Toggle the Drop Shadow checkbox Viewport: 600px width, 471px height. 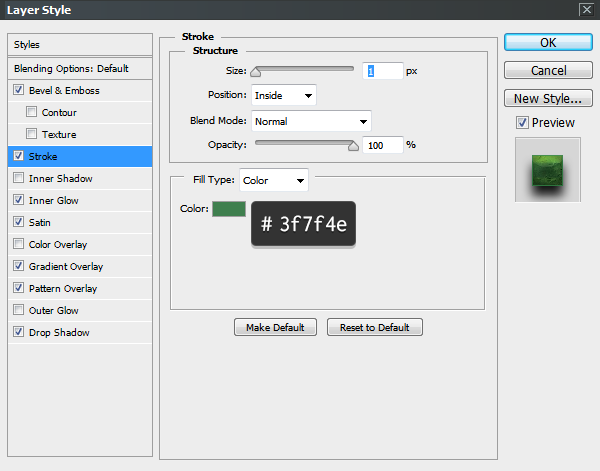[x=18, y=332]
